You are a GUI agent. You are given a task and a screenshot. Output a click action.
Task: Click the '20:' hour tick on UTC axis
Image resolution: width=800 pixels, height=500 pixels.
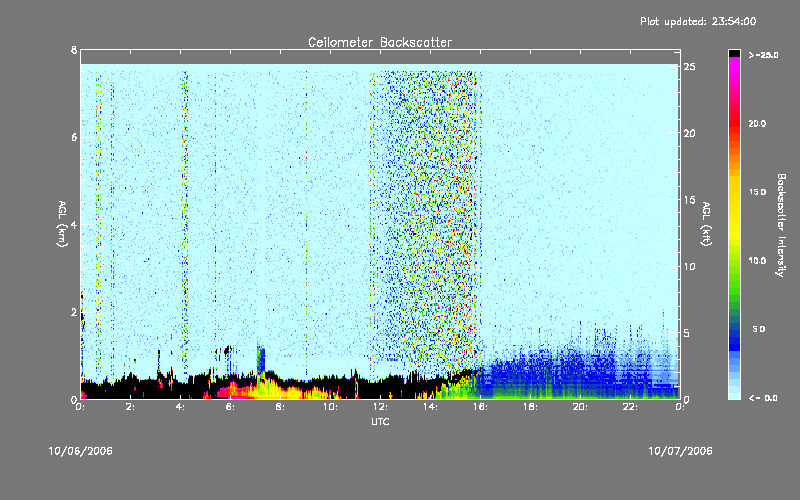[x=580, y=407]
